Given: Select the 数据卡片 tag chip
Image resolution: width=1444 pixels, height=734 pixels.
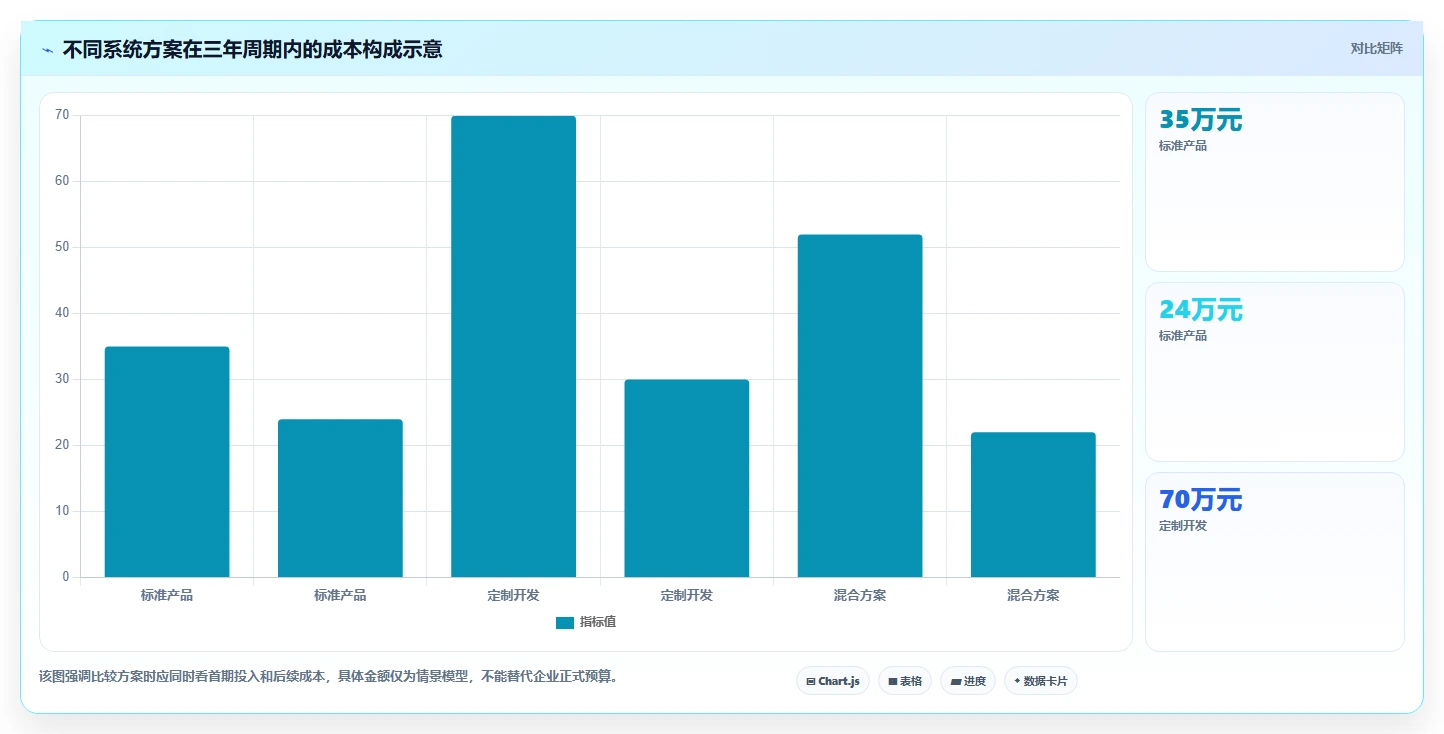Looking at the screenshot, I should pos(1041,681).
